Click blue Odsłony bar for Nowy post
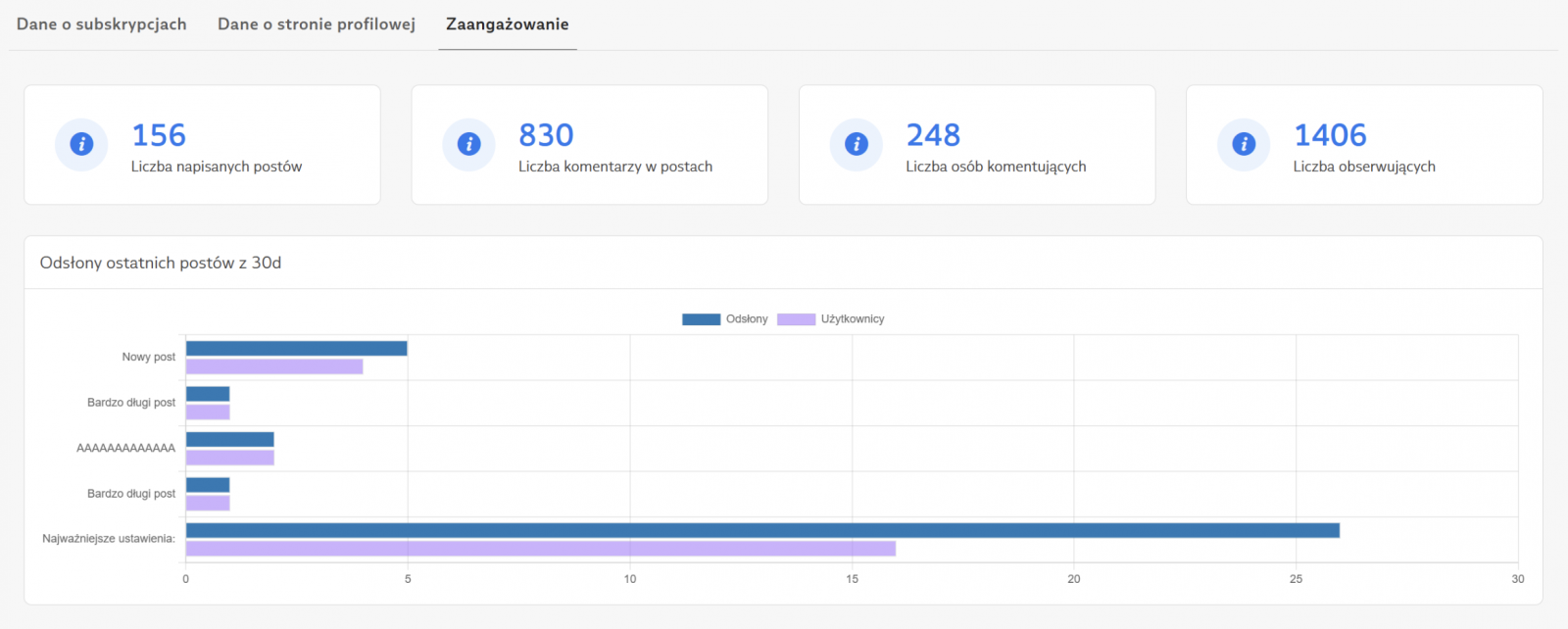 coord(296,349)
